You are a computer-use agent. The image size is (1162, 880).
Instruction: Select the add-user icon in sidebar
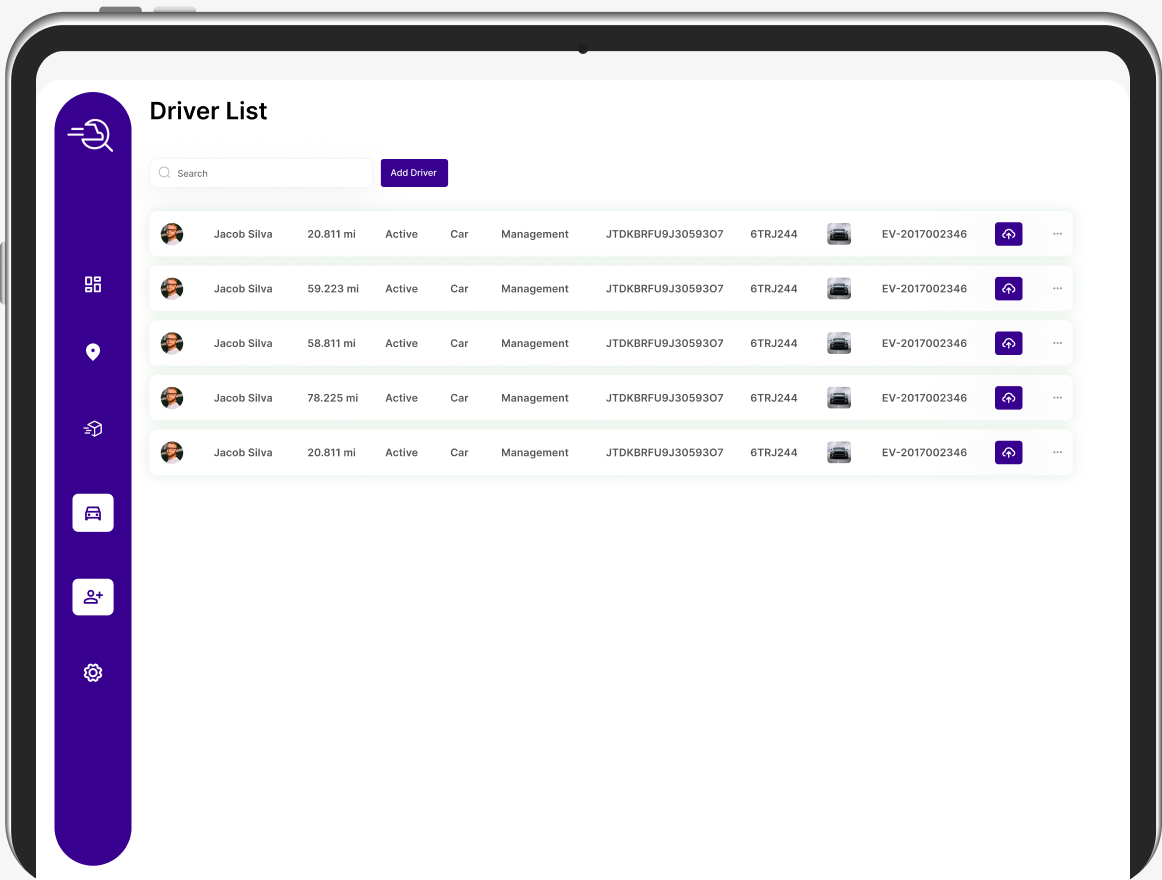(x=93, y=597)
